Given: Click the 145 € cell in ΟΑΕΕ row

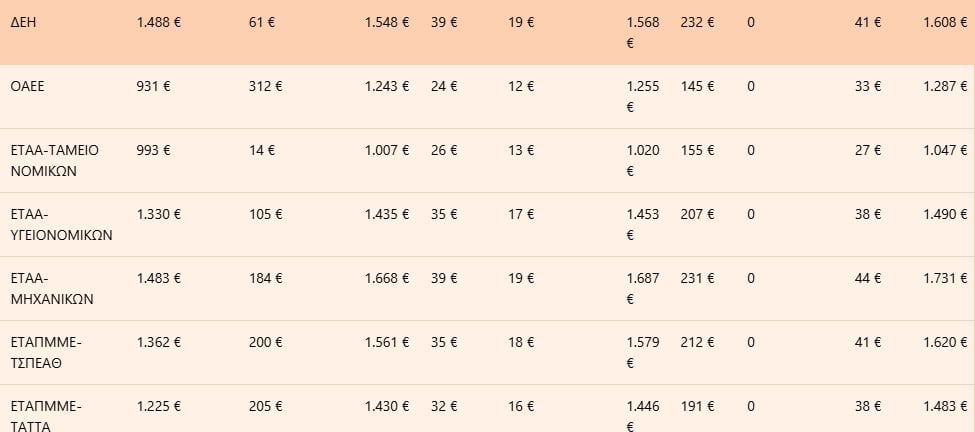Looking at the screenshot, I should click(x=698, y=86).
